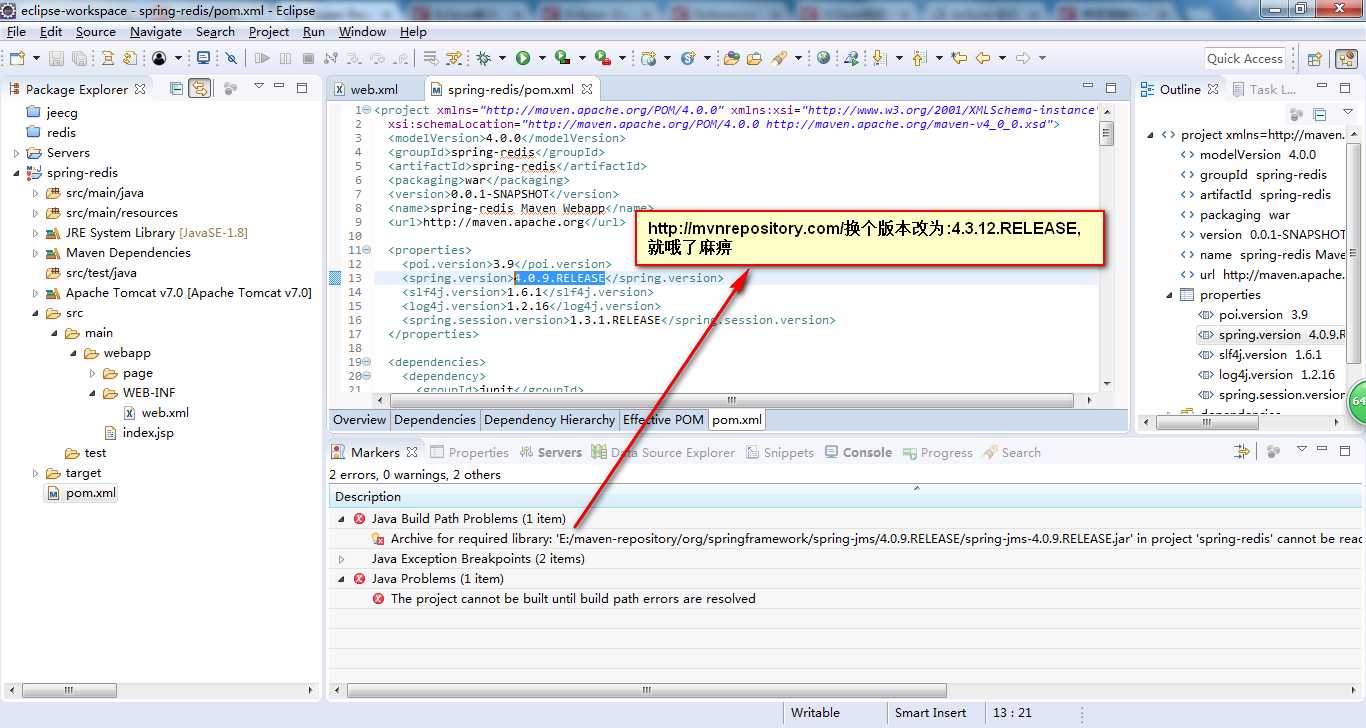Click the Terminate debug toolbar icon
This screenshot has height=728, width=1366.
tap(308, 58)
